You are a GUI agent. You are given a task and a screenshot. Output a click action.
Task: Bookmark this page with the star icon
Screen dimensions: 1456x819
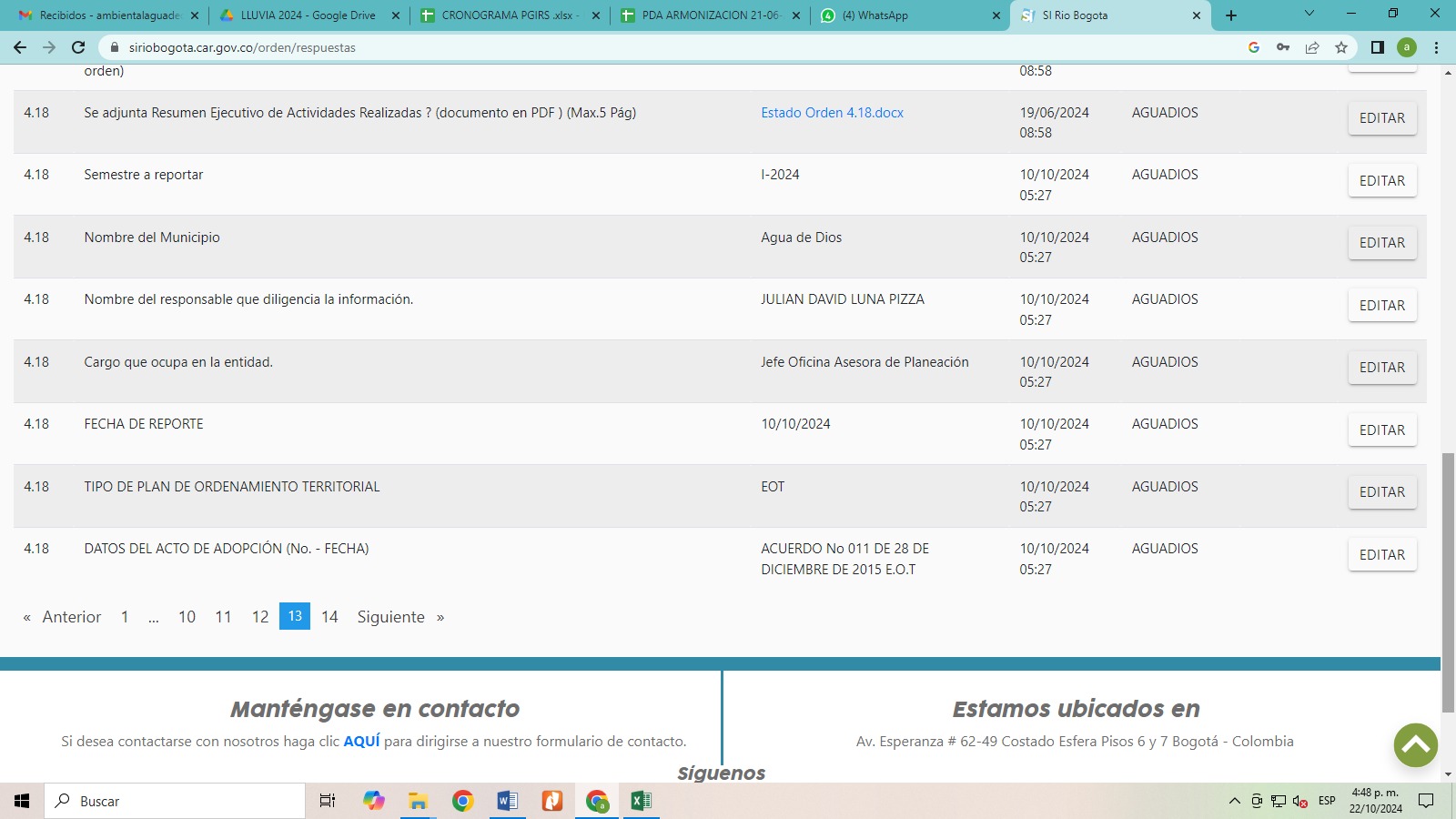[1340, 47]
